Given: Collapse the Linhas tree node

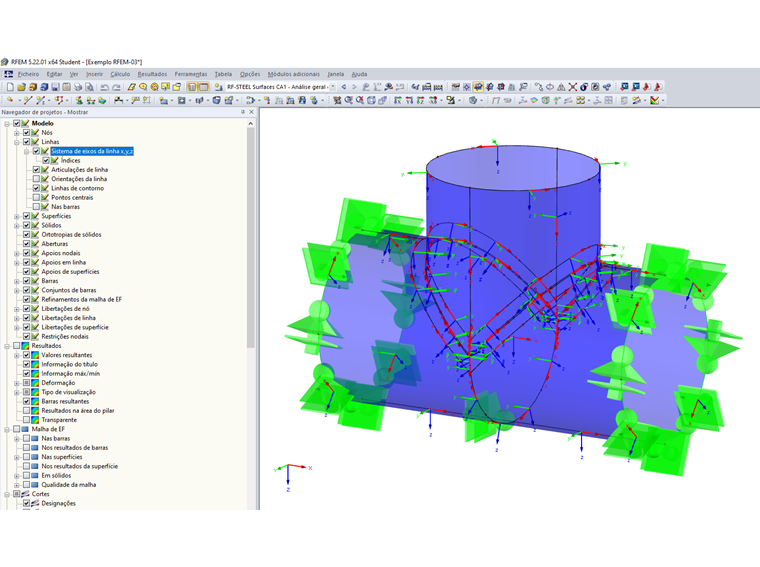Looking at the screenshot, I should (x=17, y=142).
